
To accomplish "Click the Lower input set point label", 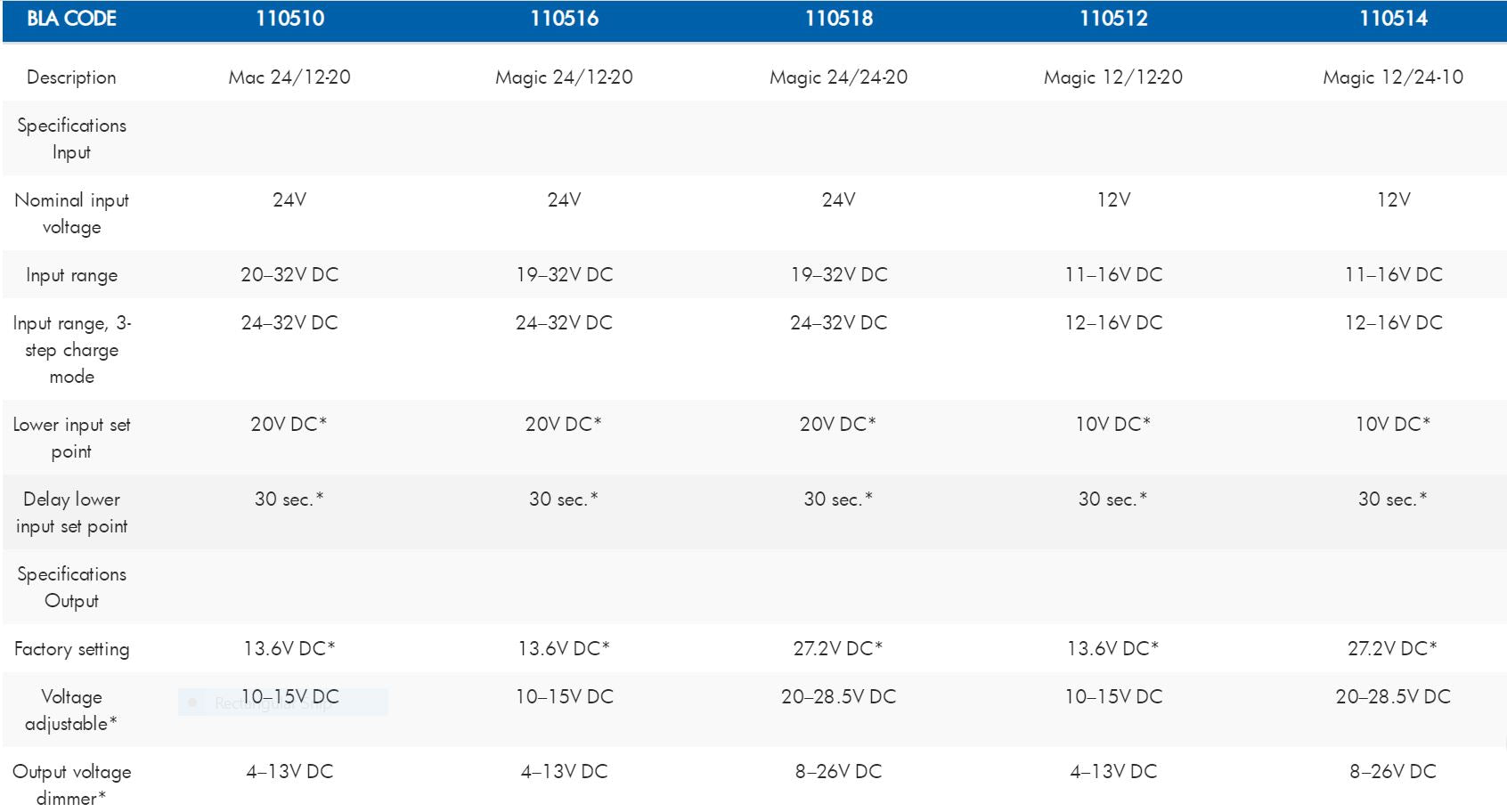I will pos(71,437).
